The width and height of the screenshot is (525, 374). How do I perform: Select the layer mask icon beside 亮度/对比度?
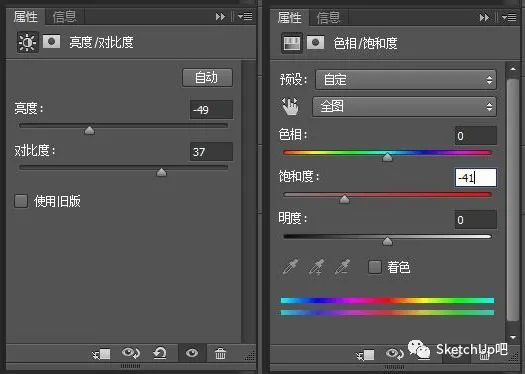pyautogui.click(x=52, y=42)
